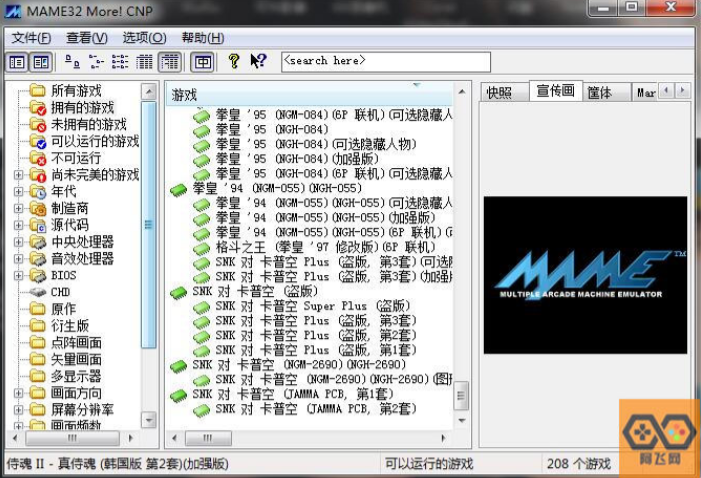The height and width of the screenshot is (478, 701).
Task: Select the 音效处理器 folder icon
Action: 38,258
